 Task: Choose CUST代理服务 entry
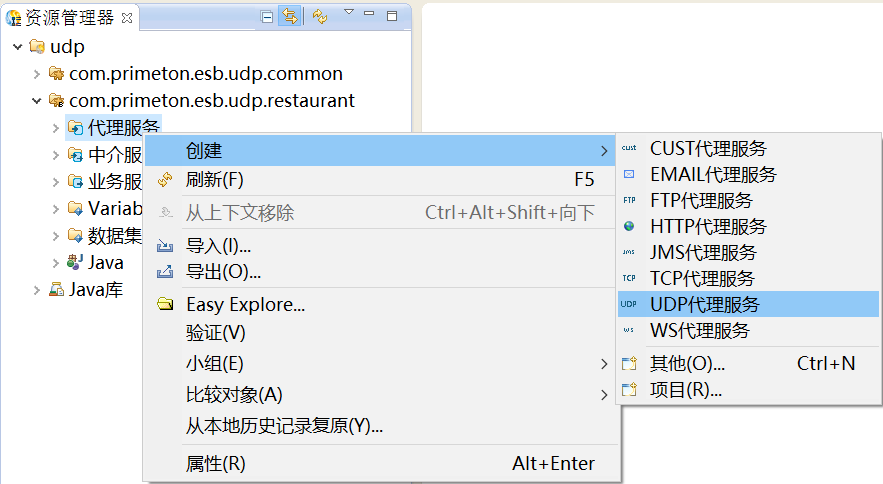coord(708,148)
